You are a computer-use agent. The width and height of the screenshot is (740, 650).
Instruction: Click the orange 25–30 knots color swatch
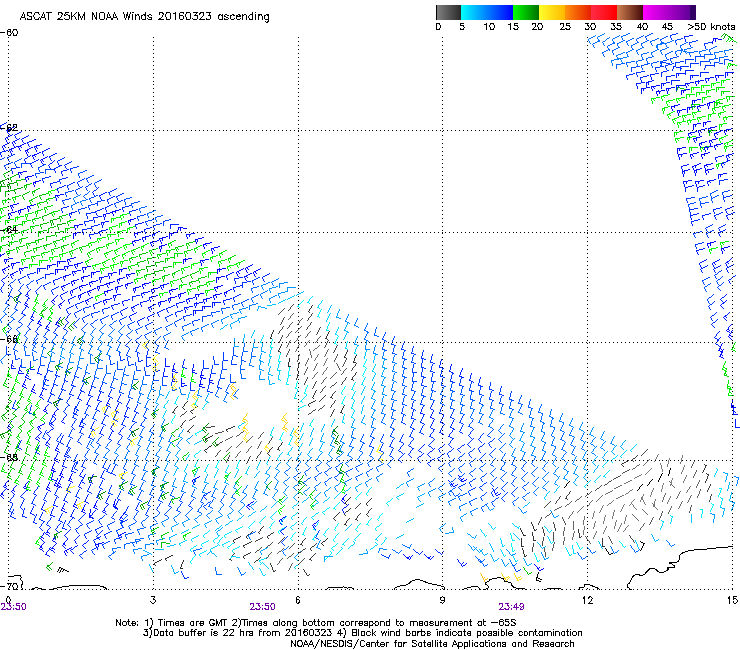578,12
